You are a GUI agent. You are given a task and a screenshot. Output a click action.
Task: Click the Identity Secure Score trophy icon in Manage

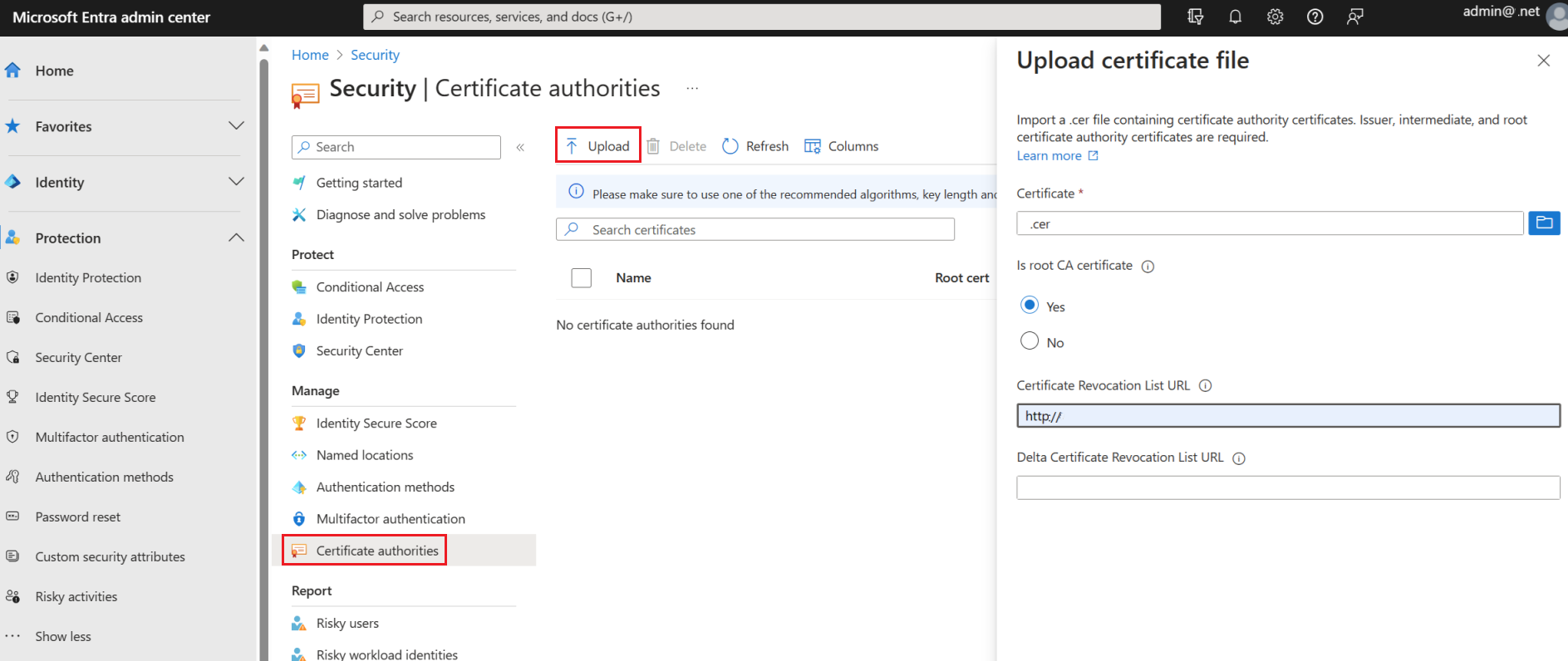pos(299,423)
